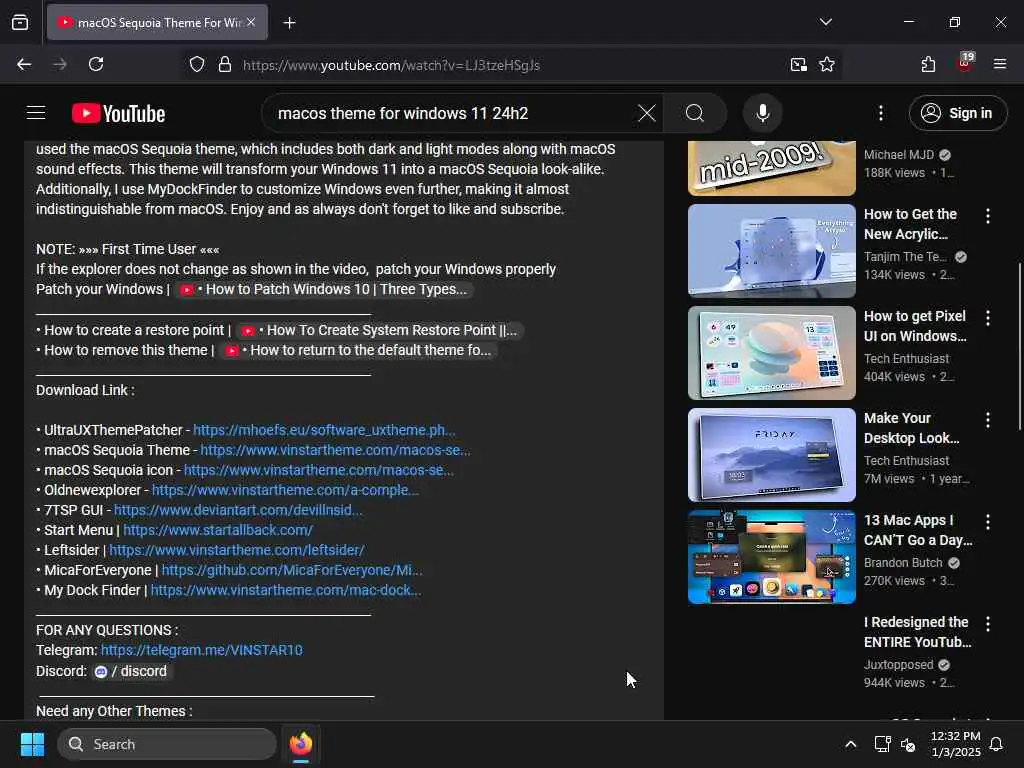Close the macOS Sequoia Theme tab
Screen dimensions: 1024x768
coord(251,22)
